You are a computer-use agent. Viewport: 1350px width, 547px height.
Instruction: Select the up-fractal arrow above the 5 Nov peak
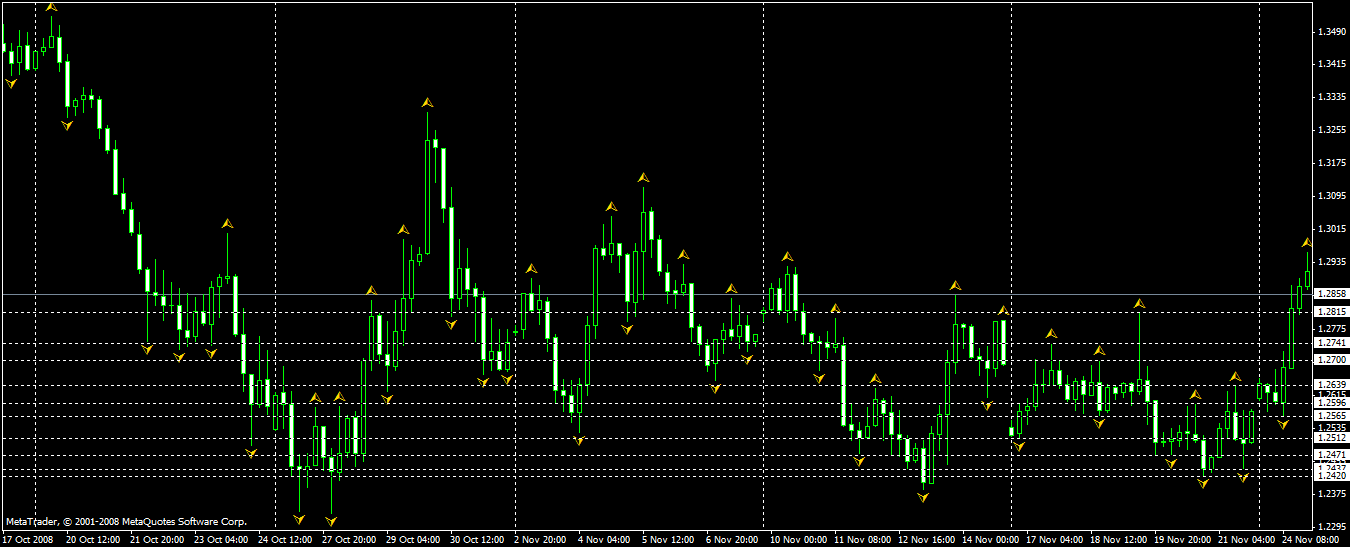click(643, 177)
